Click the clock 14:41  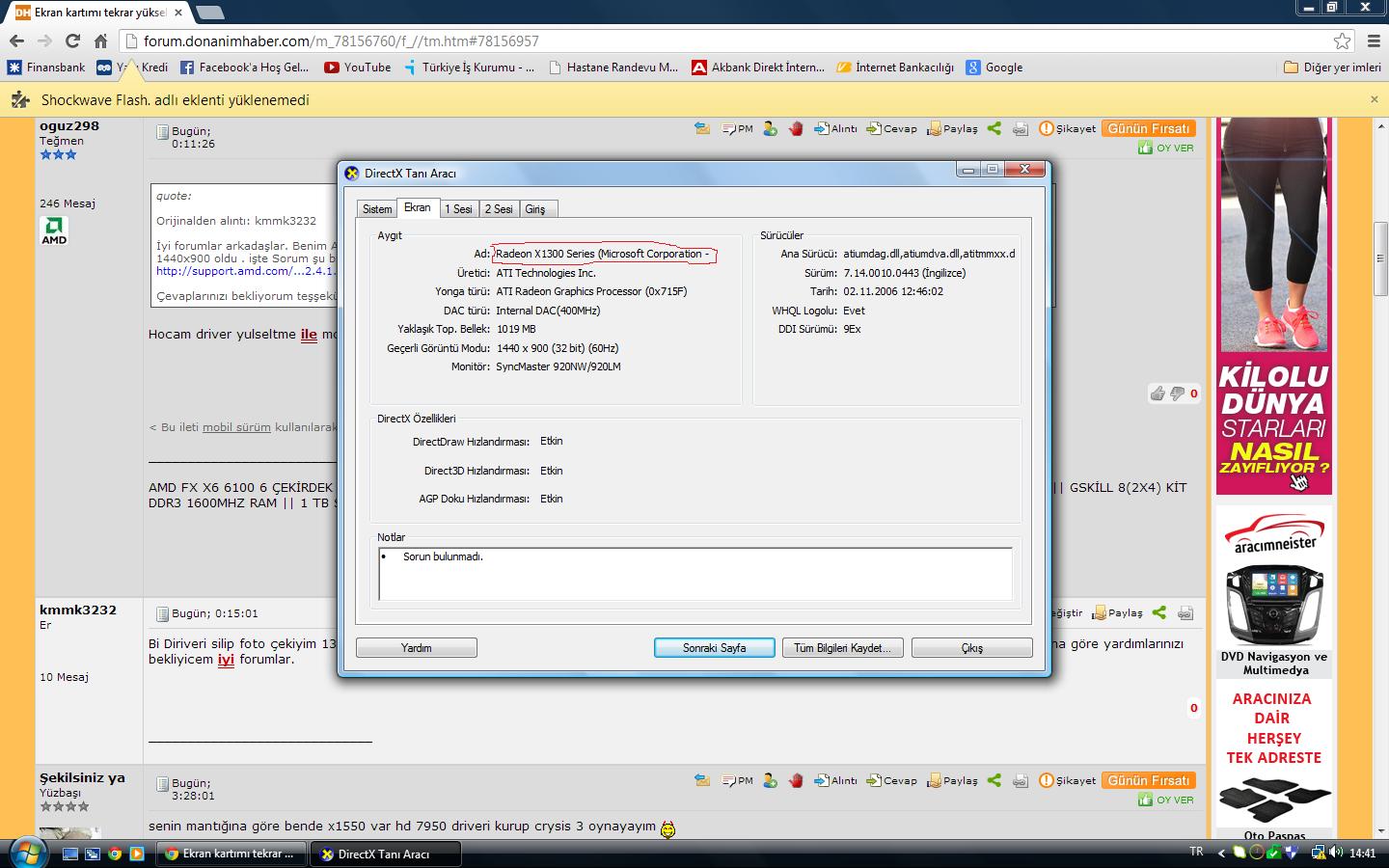pos(1362,853)
